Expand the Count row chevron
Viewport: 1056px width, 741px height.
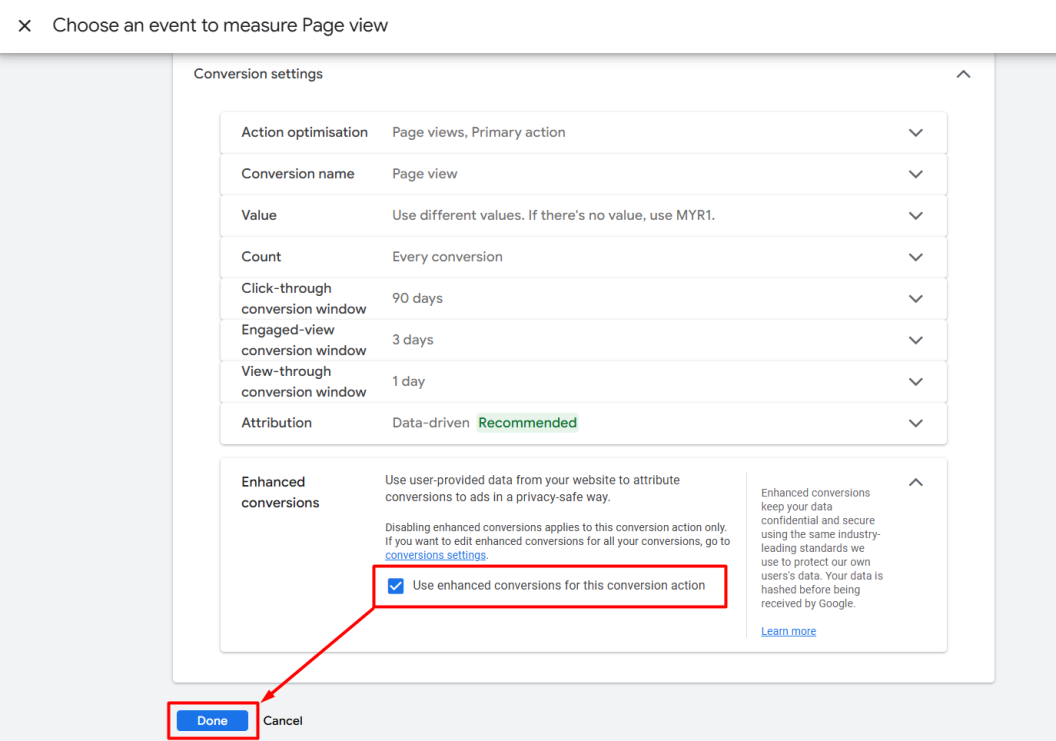(x=915, y=257)
